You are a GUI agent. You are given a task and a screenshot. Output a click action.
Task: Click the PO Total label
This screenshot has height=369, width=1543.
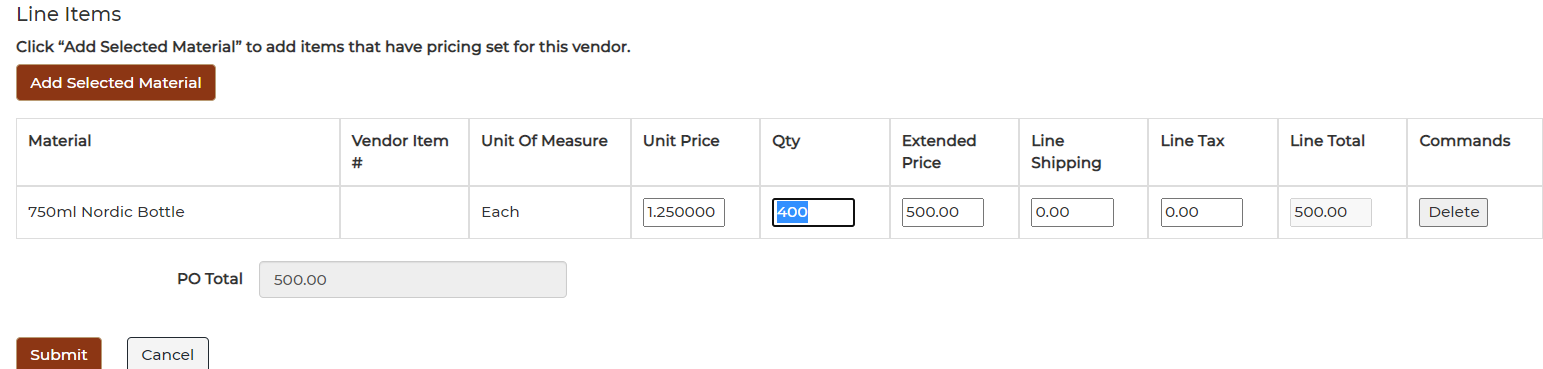pos(210,279)
